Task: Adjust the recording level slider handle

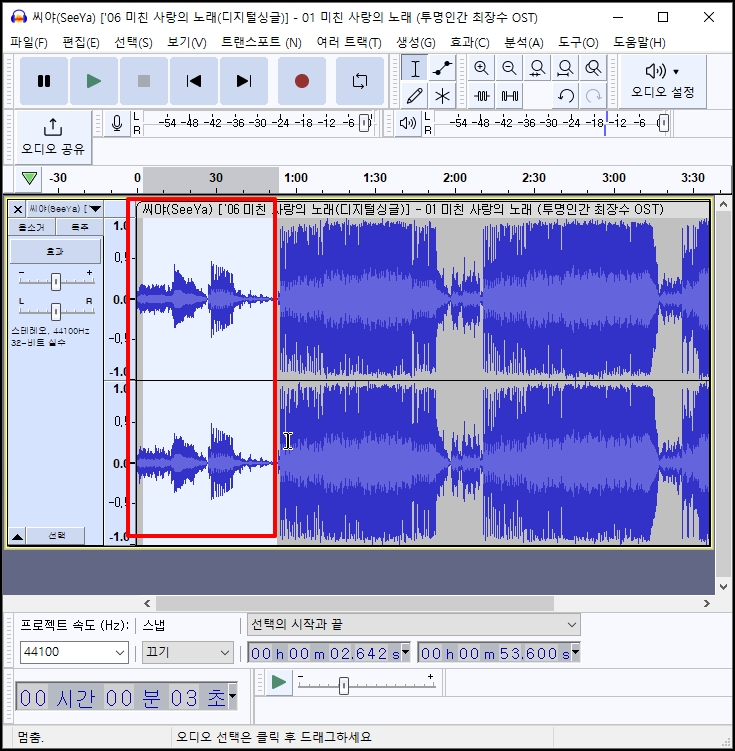Action: click(364, 123)
